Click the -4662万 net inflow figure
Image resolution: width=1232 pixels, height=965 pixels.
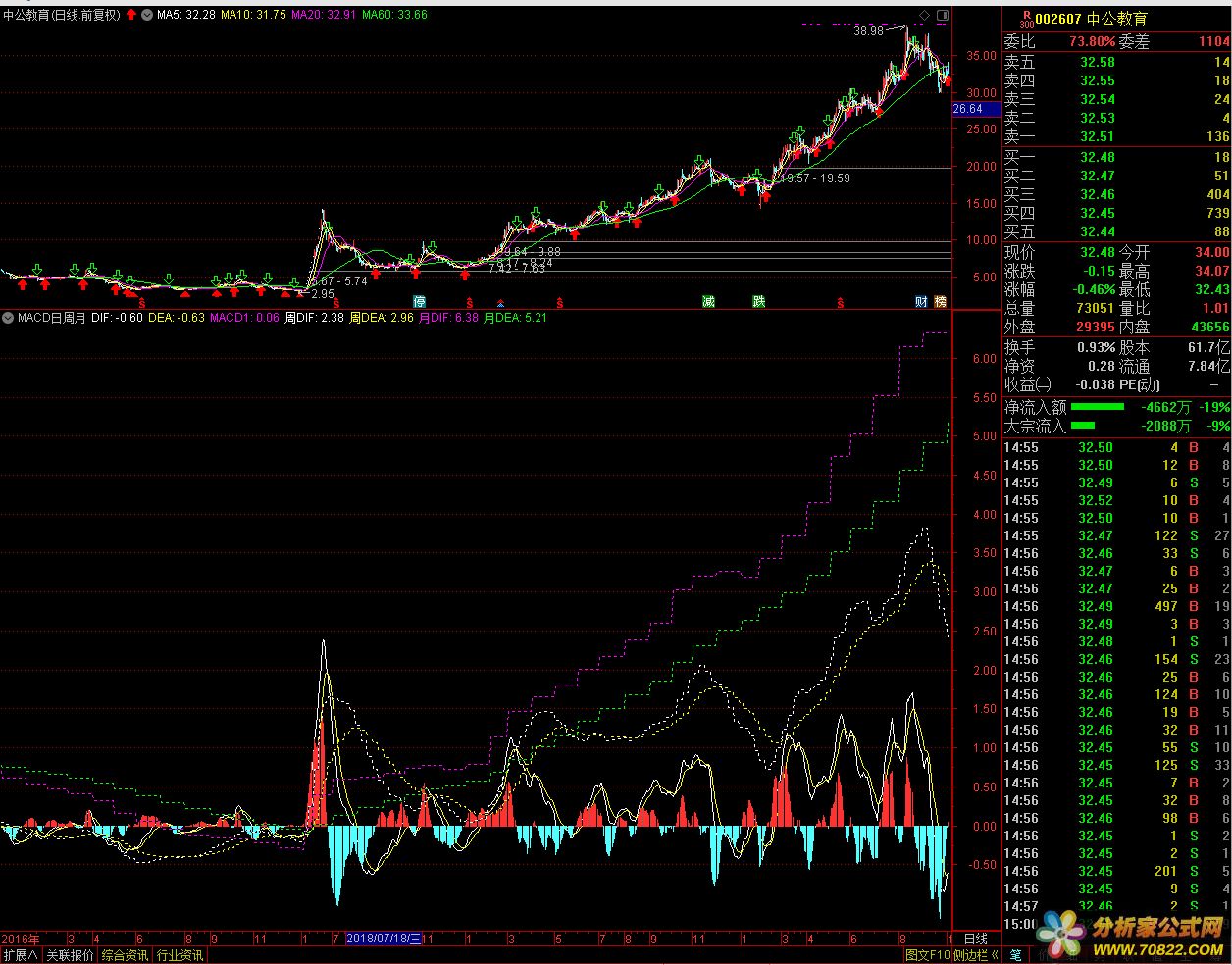(1165, 406)
